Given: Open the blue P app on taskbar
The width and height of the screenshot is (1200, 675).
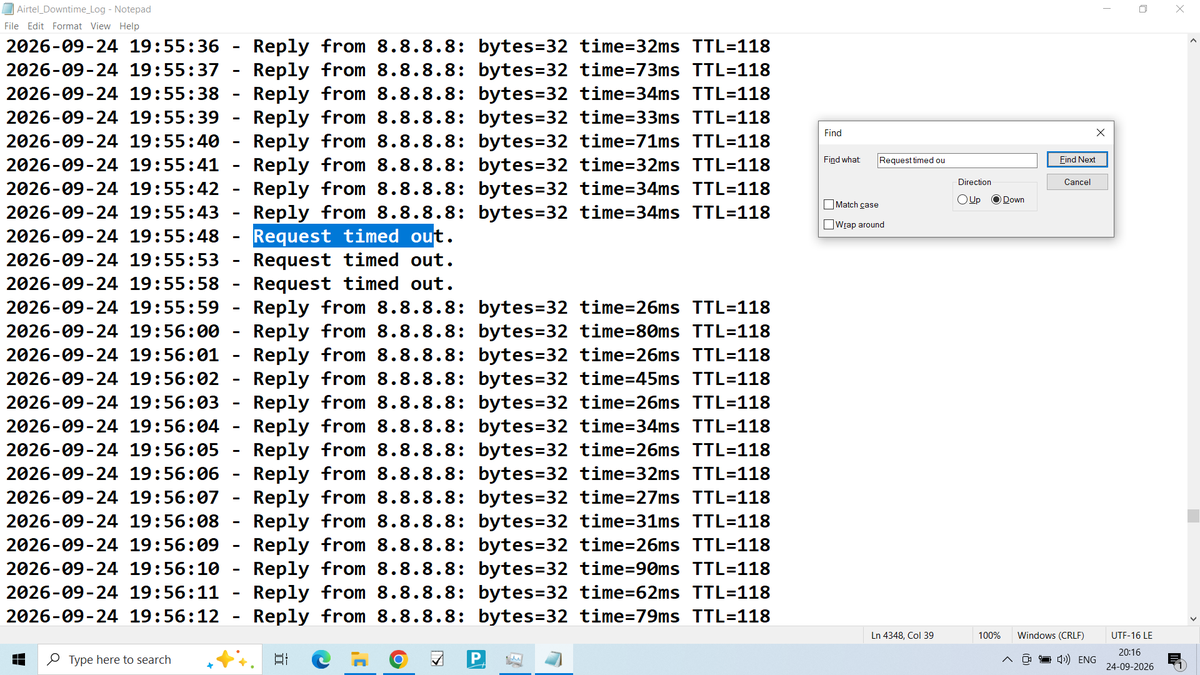Looking at the screenshot, I should (x=476, y=660).
